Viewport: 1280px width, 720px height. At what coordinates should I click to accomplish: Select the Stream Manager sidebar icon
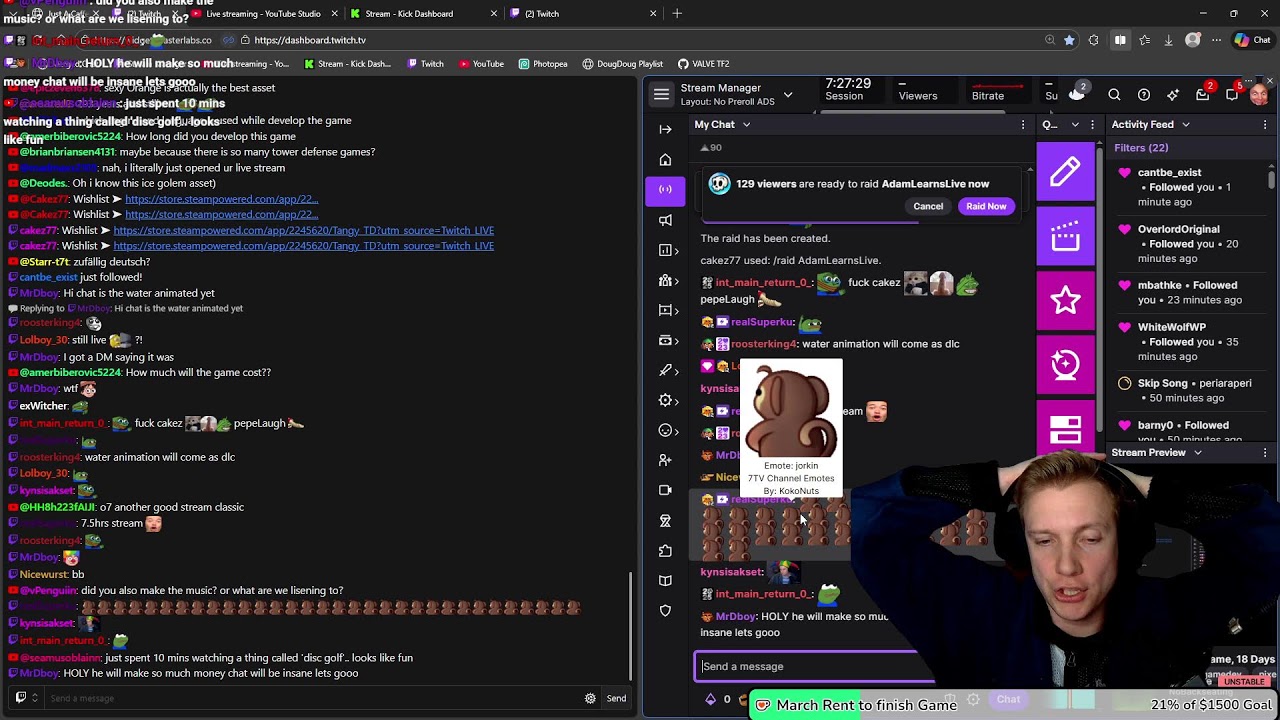(666, 189)
